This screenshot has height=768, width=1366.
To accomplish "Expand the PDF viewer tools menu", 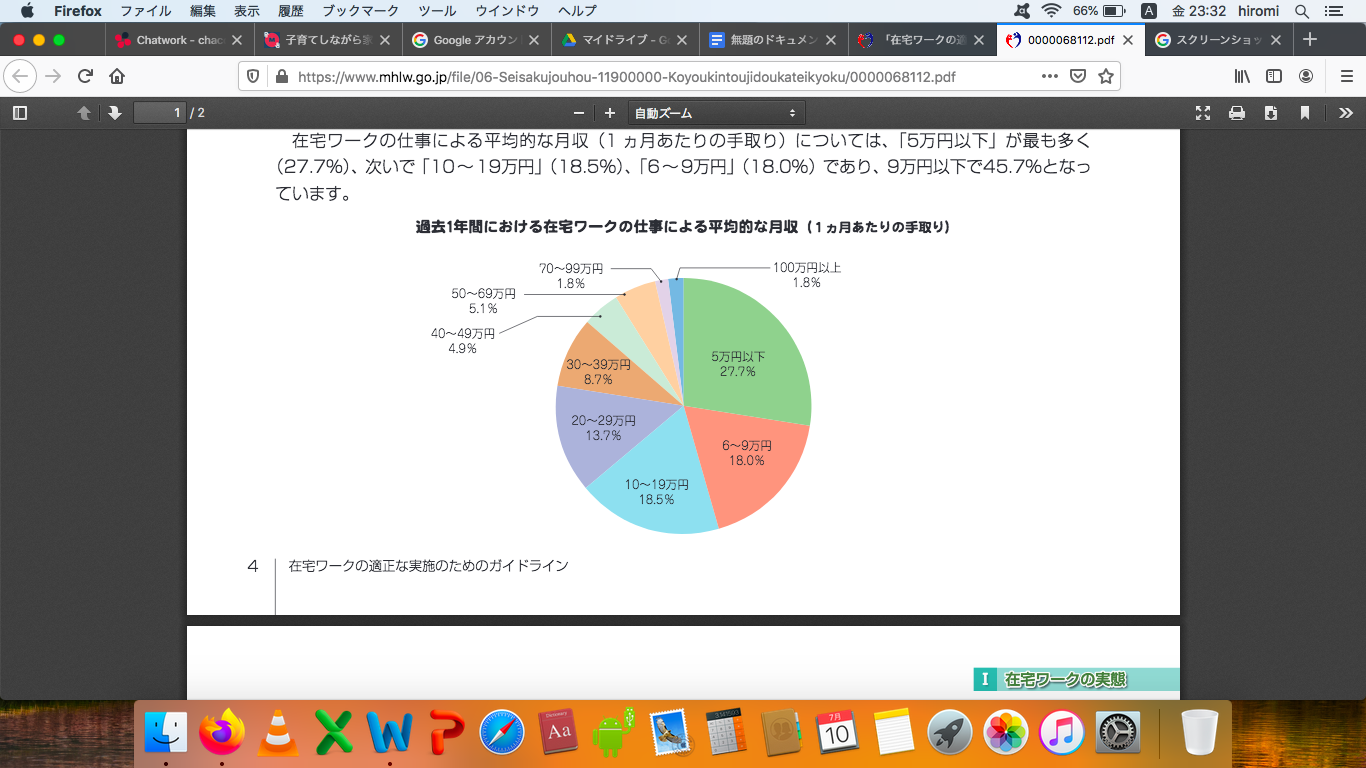I will click(1345, 113).
